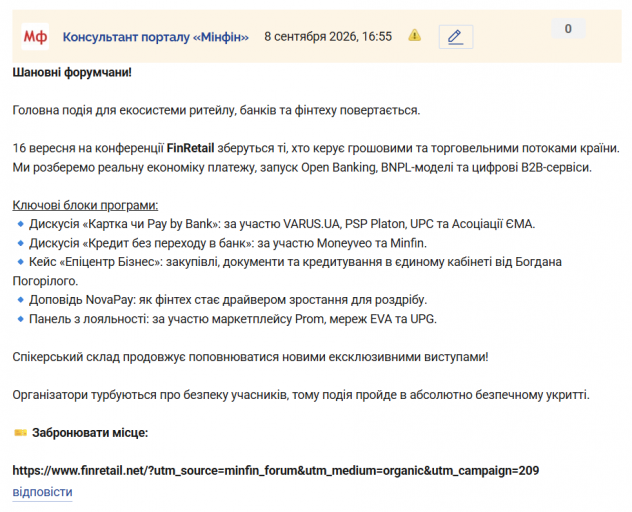Click the ticket emoji before Забронювати місце
This screenshot has height=512, width=632.
[20, 433]
